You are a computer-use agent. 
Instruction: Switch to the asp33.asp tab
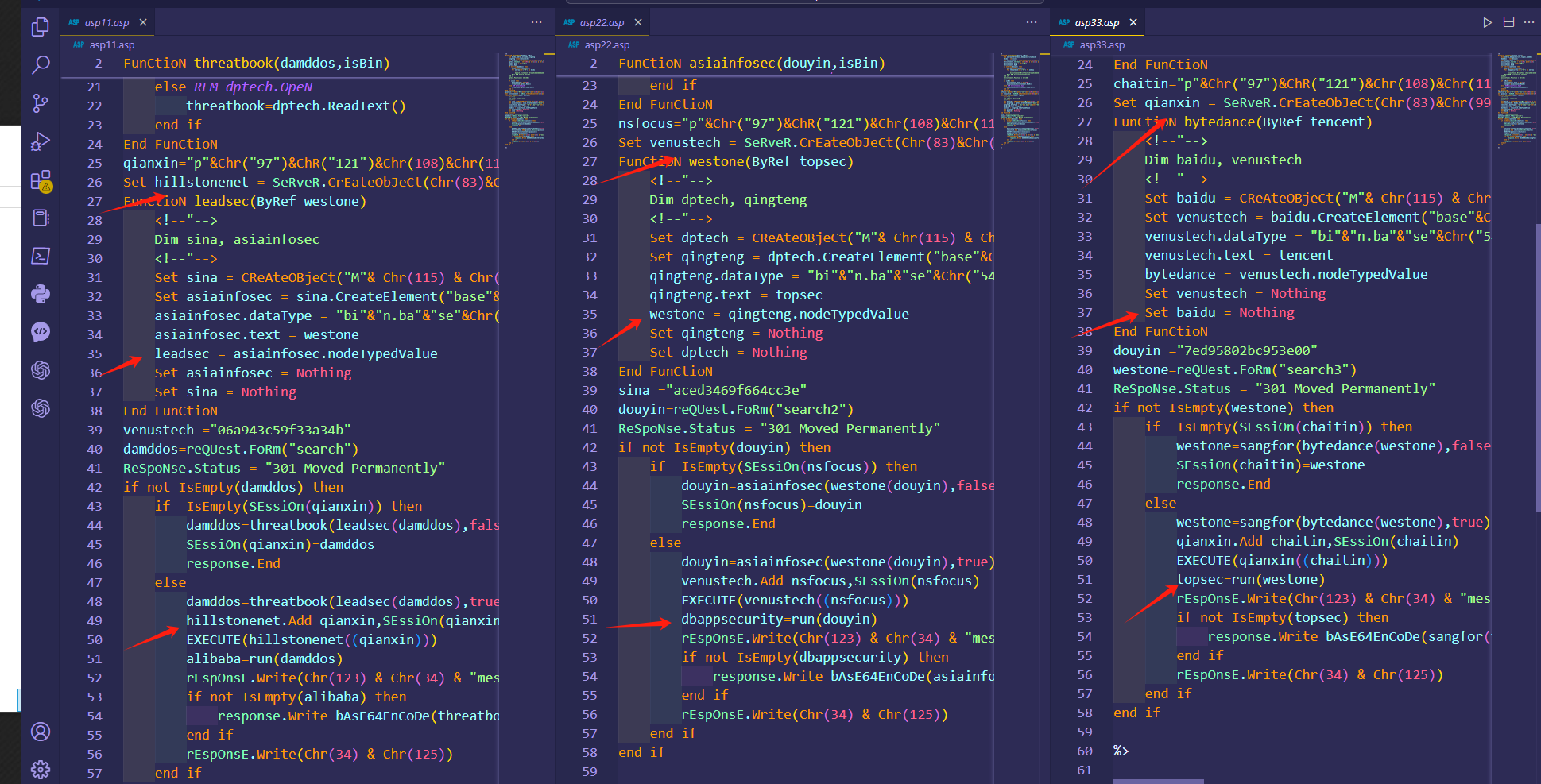coord(1097,22)
